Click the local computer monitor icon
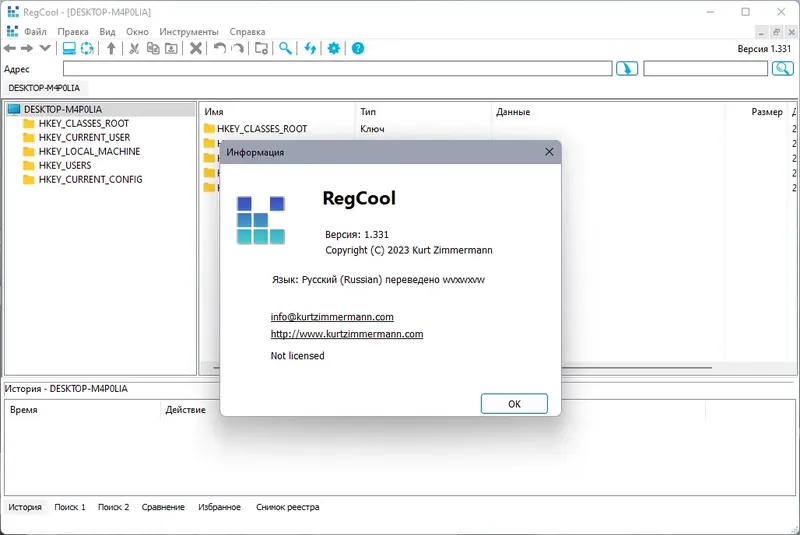The width and height of the screenshot is (800, 535). tap(69, 48)
